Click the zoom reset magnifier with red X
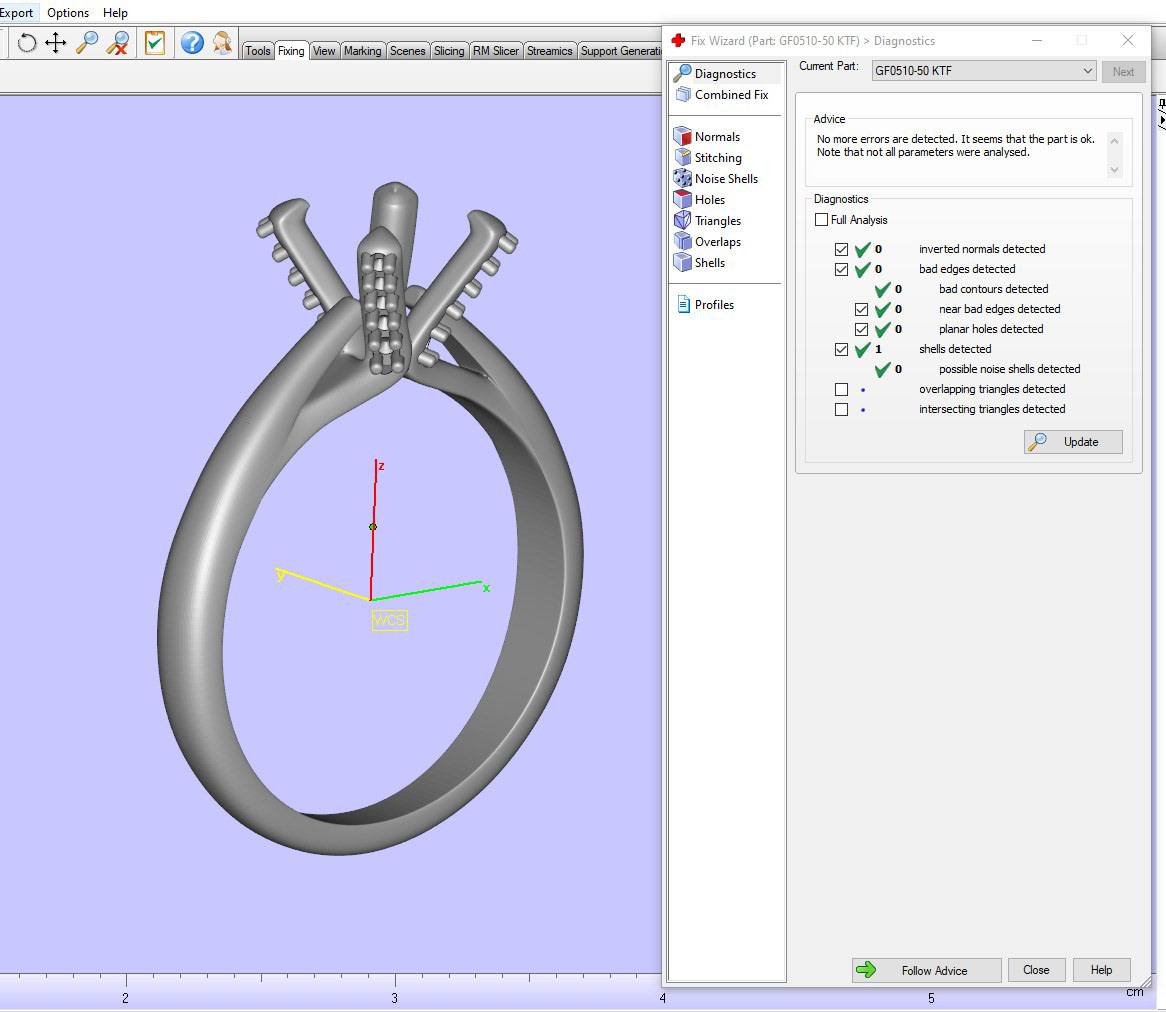 117,43
